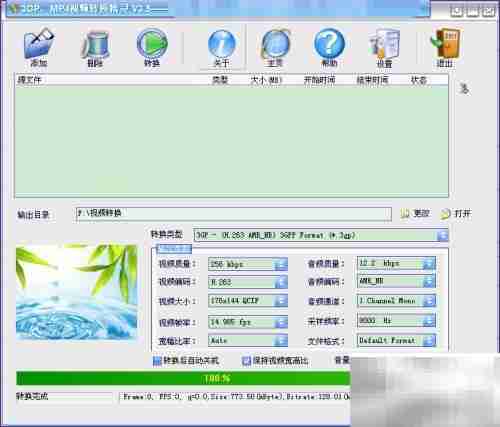Image resolution: width=500 pixels, height=427 pixels.
Task: Click the 转换完成 status text
Action: [x=32, y=396]
